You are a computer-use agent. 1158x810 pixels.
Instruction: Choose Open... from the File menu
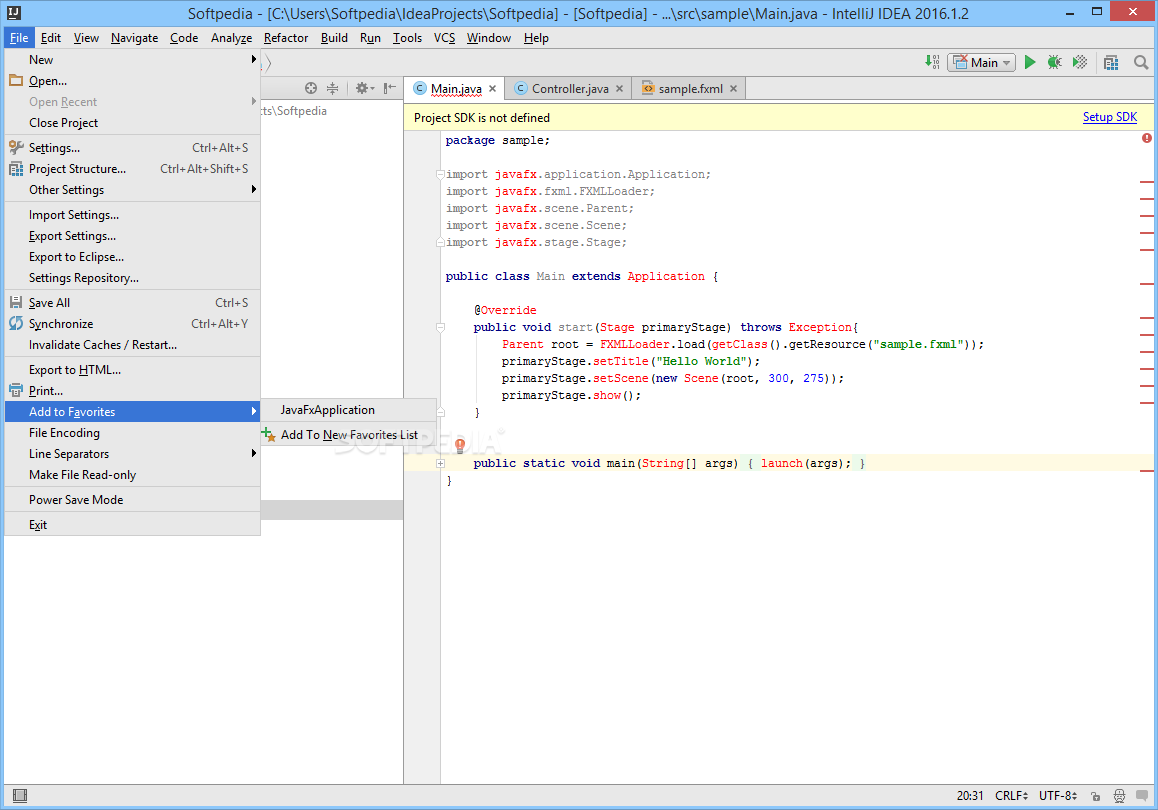pyautogui.click(x=133, y=81)
